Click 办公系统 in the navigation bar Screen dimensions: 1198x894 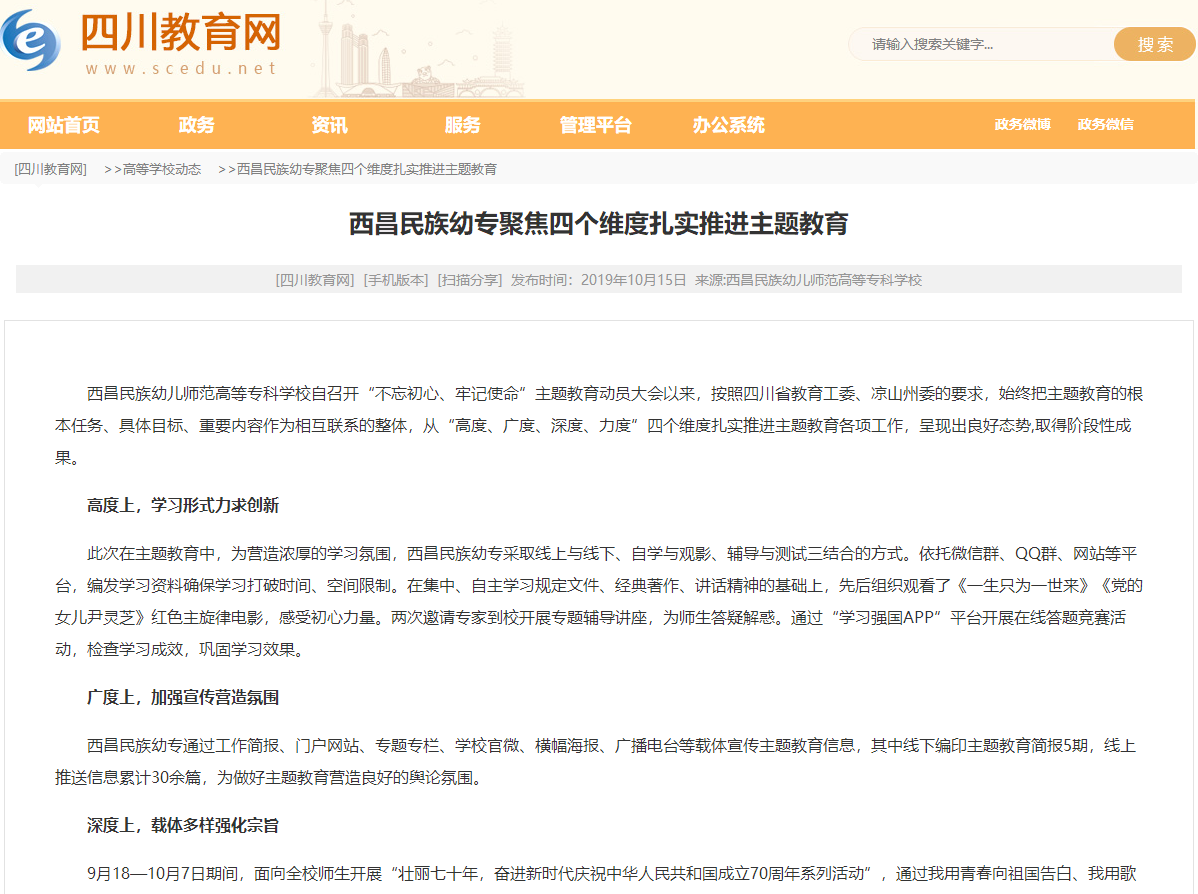click(x=728, y=125)
